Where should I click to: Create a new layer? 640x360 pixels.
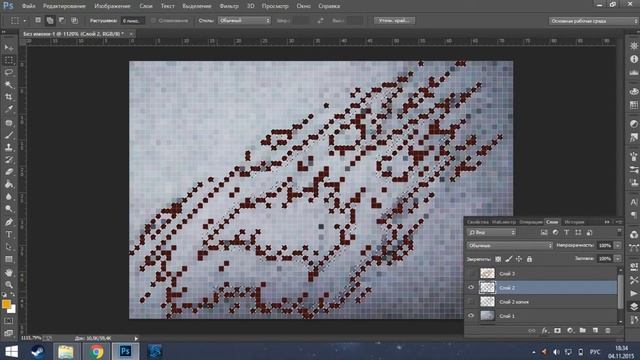[595, 331]
